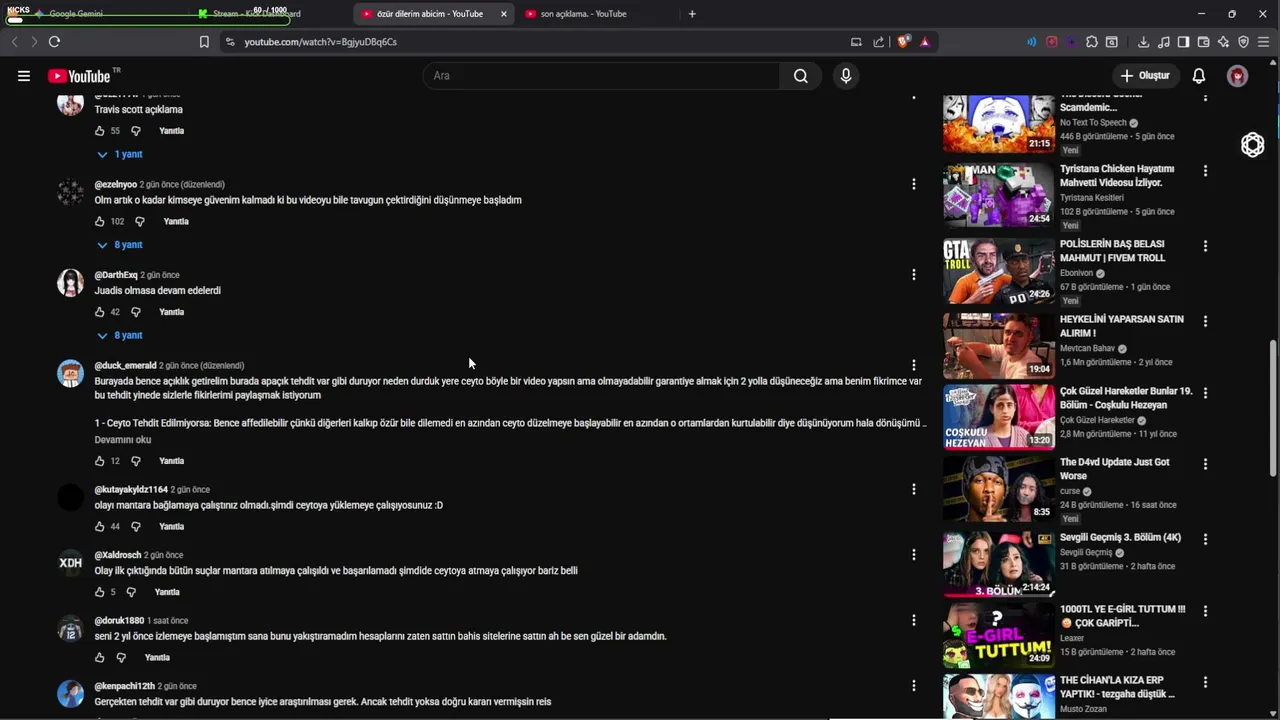1280x720 pixels.
Task: Open the YouTube hamburger guide menu
Action: click(24, 76)
